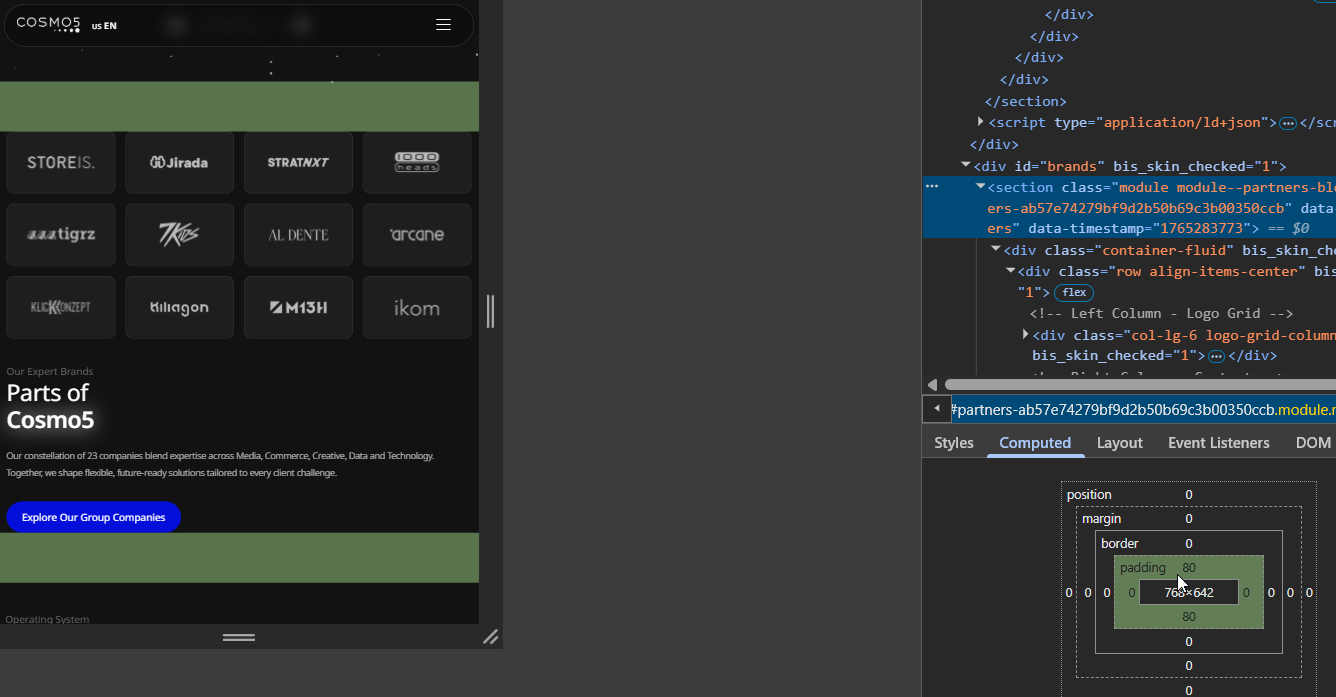
Task: Click the Left Column Logo Grid comment
Action: coord(1161,314)
